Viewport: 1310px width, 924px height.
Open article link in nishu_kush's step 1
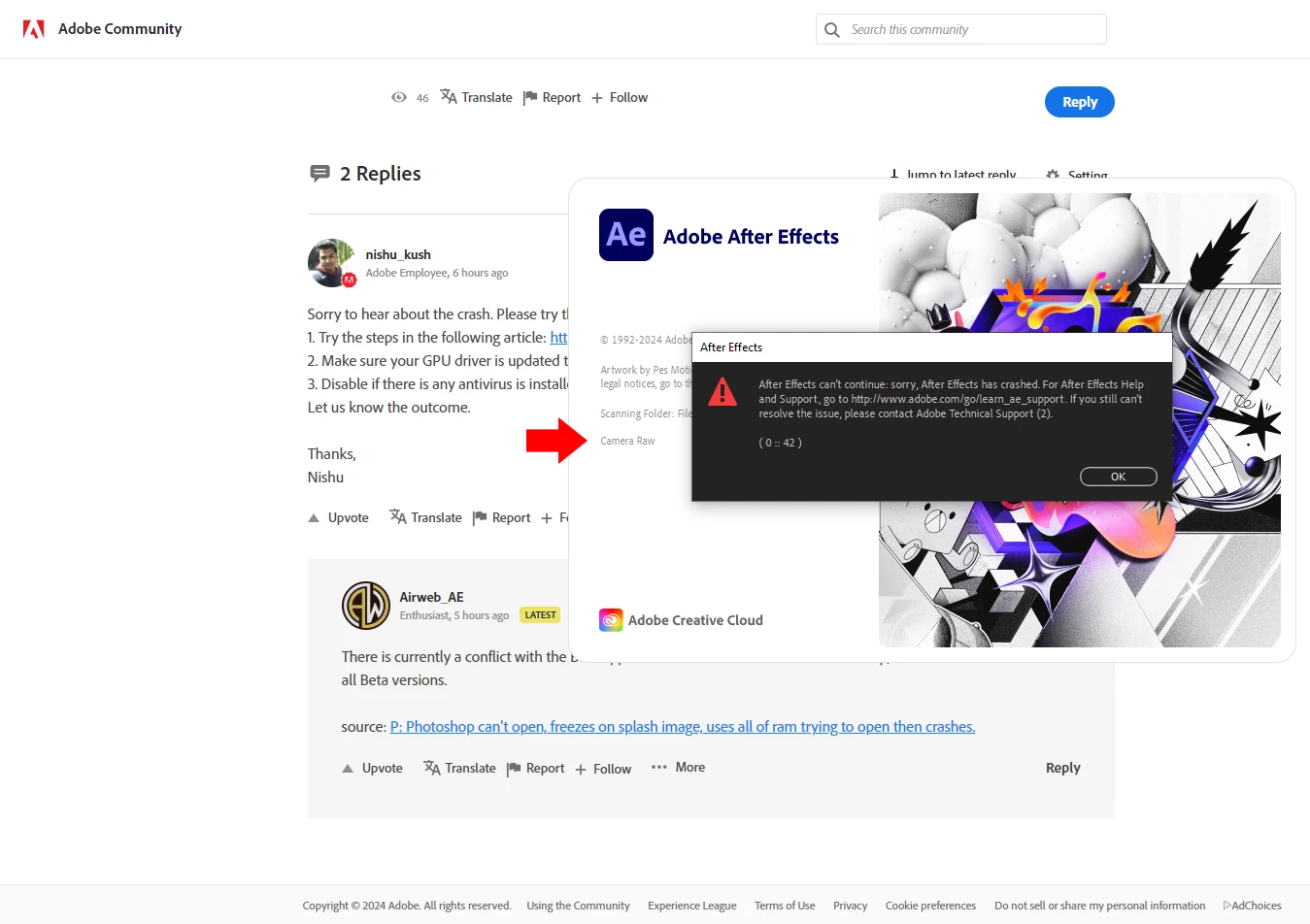[x=558, y=337]
